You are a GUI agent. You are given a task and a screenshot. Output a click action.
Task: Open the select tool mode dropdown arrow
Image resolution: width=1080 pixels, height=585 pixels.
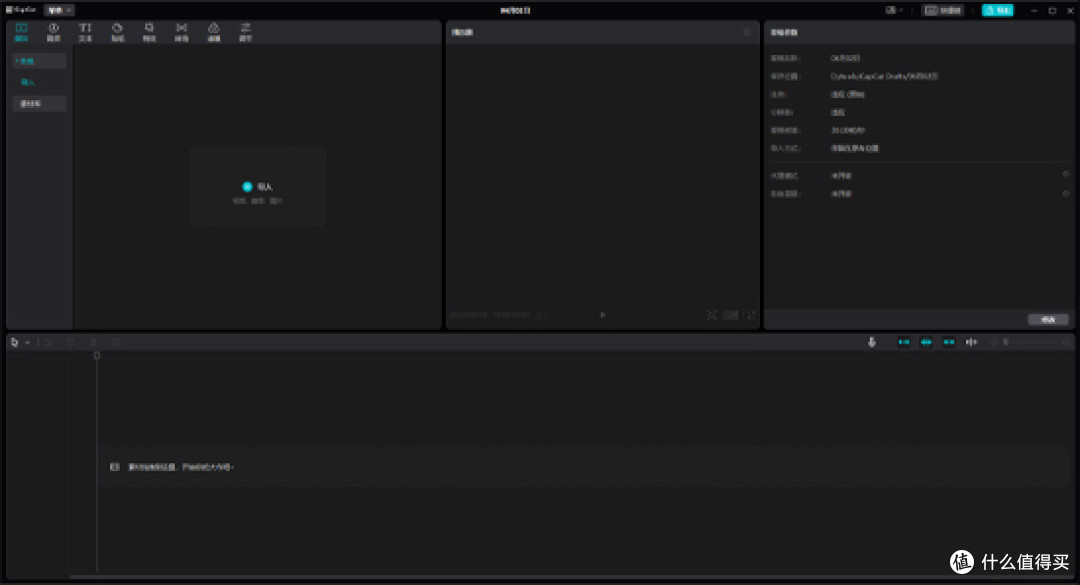pyautogui.click(x=28, y=342)
